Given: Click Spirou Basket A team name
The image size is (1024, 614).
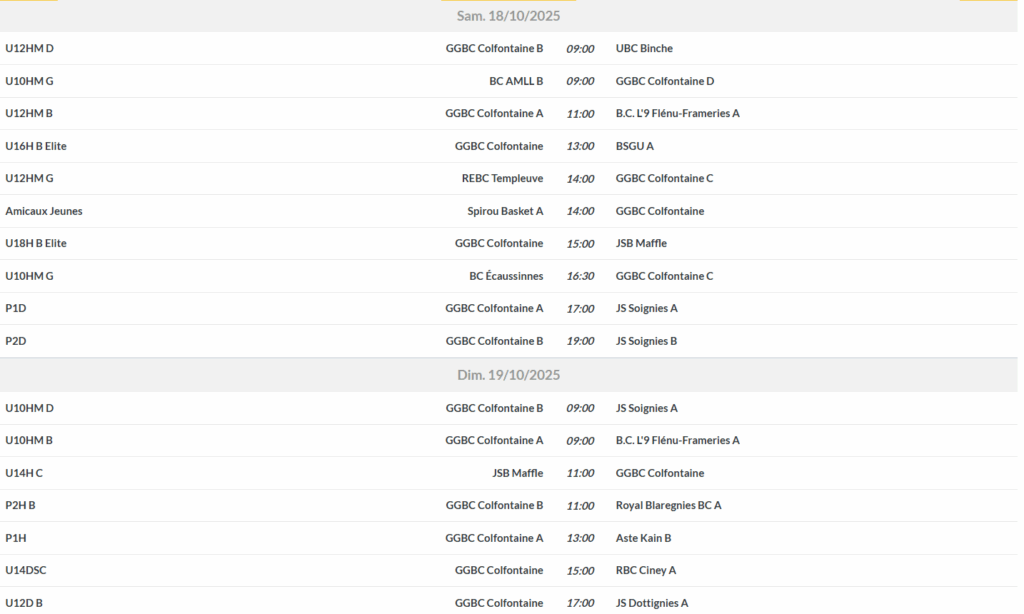Looking at the screenshot, I should point(505,211).
